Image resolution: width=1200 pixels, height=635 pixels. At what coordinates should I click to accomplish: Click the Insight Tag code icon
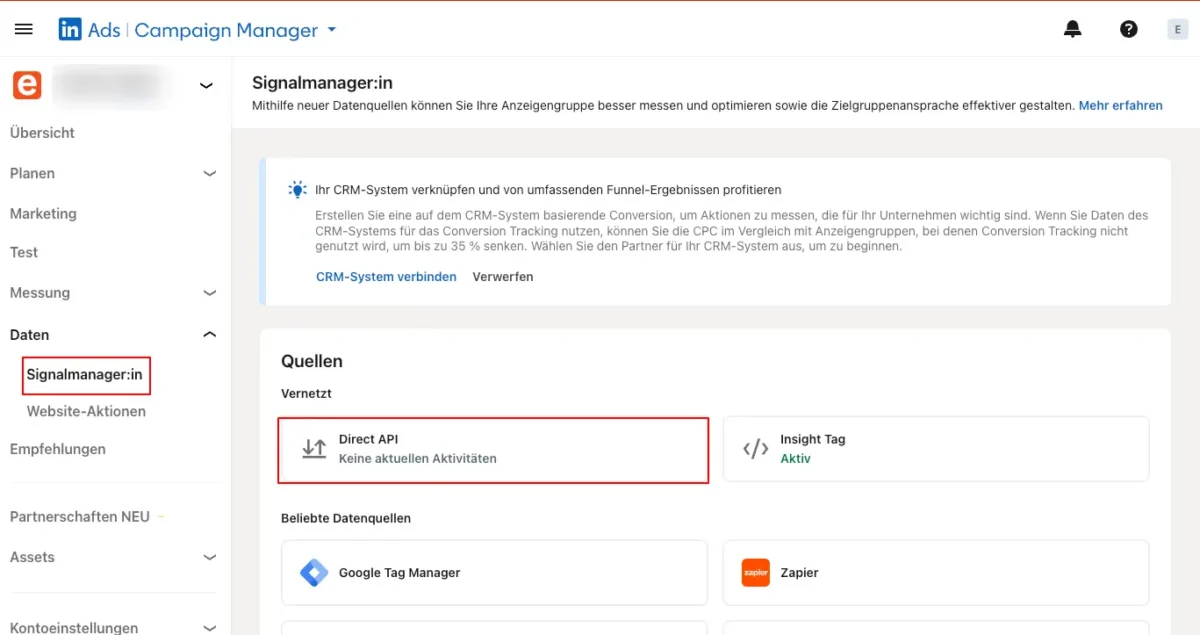tap(756, 449)
